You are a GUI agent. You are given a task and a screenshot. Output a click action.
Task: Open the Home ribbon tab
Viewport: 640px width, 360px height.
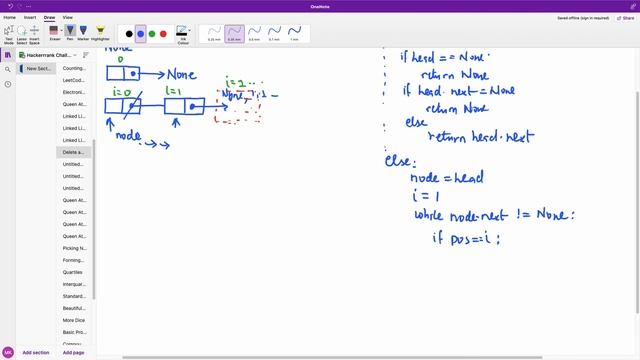[9, 18]
